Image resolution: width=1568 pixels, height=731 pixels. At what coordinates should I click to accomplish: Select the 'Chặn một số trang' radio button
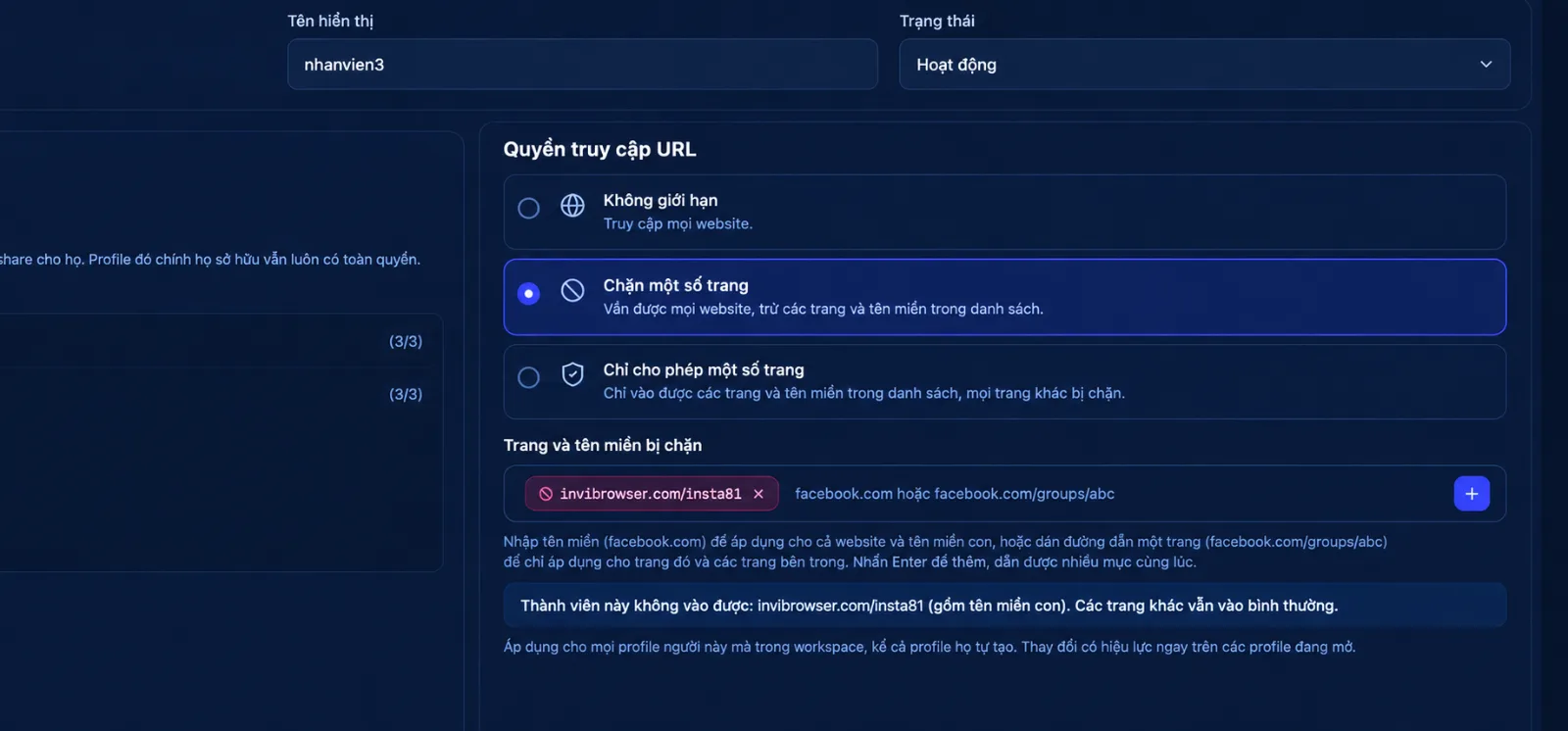pos(528,294)
